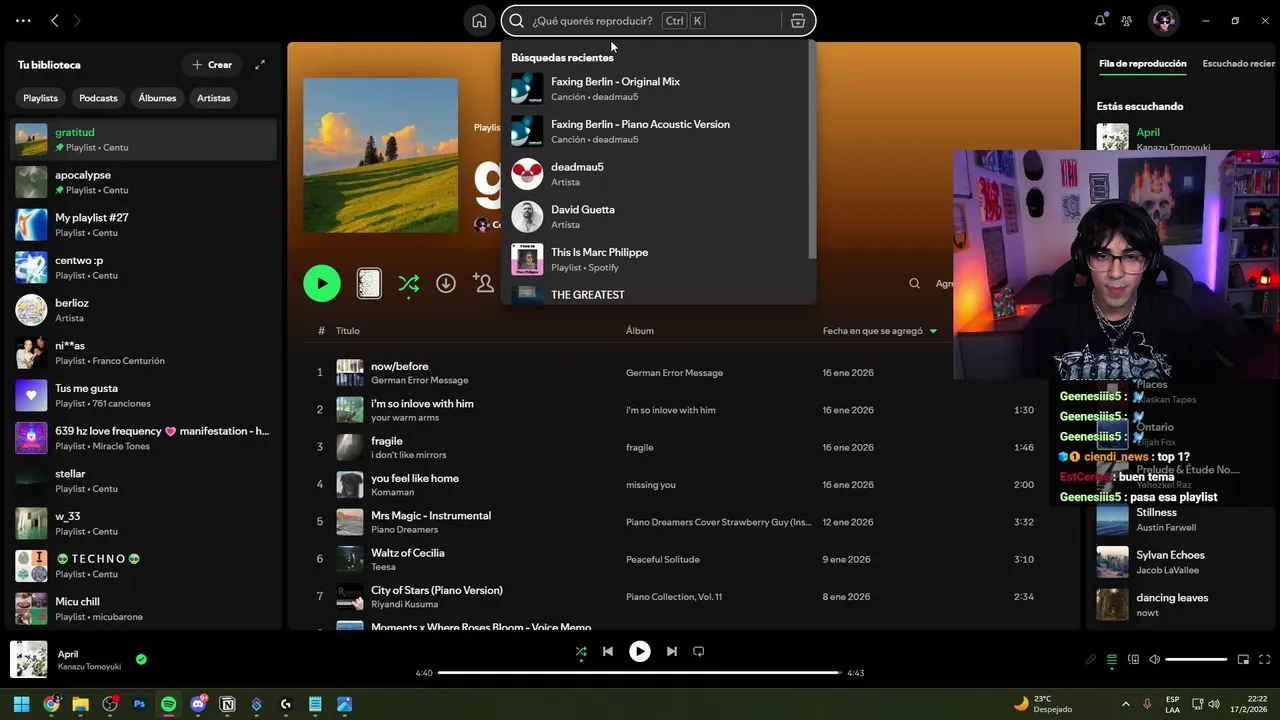Invite collaborators to the playlist
The image size is (1280, 720).
pos(484,284)
